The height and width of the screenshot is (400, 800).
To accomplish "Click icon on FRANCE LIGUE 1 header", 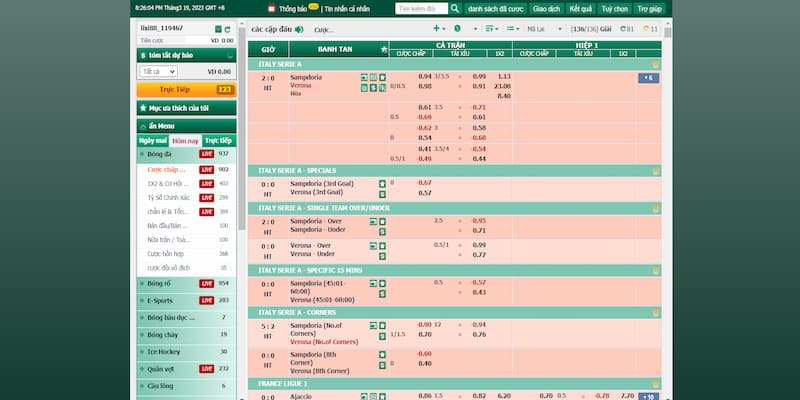I will click(x=656, y=384).
